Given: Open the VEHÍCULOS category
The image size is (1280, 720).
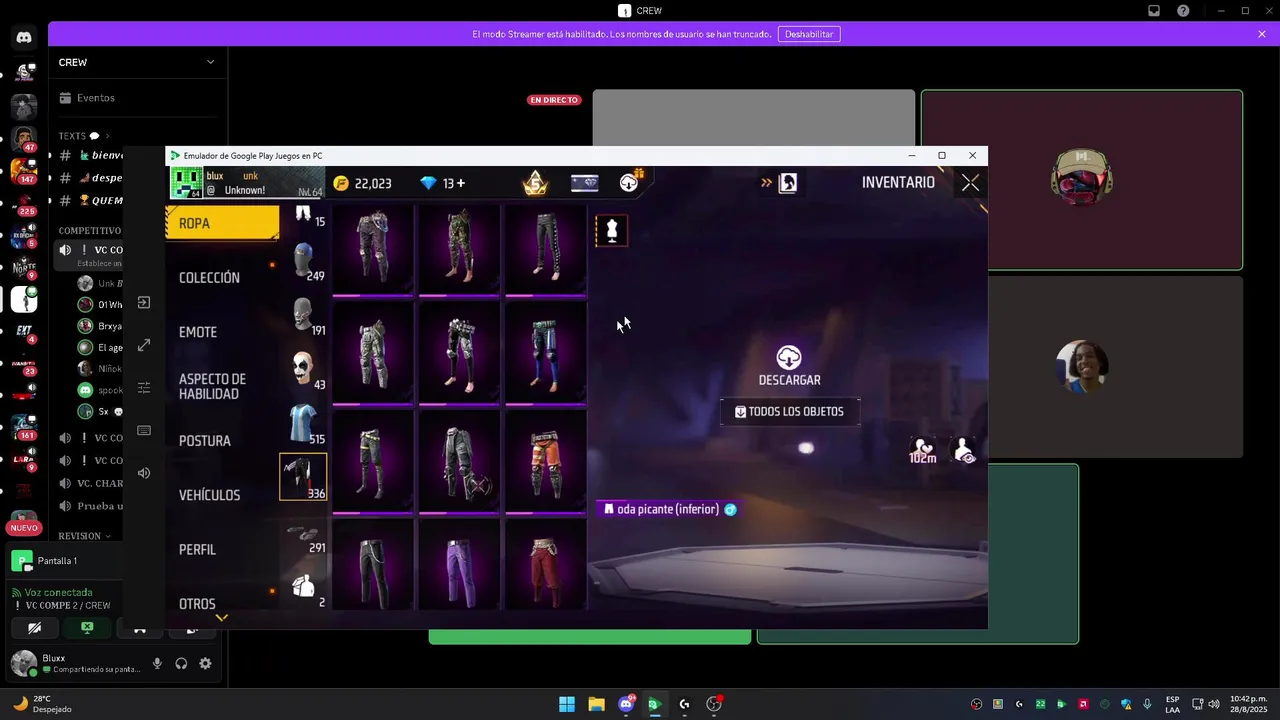Looking at the screenshot, I should click(x=209, y=495).
